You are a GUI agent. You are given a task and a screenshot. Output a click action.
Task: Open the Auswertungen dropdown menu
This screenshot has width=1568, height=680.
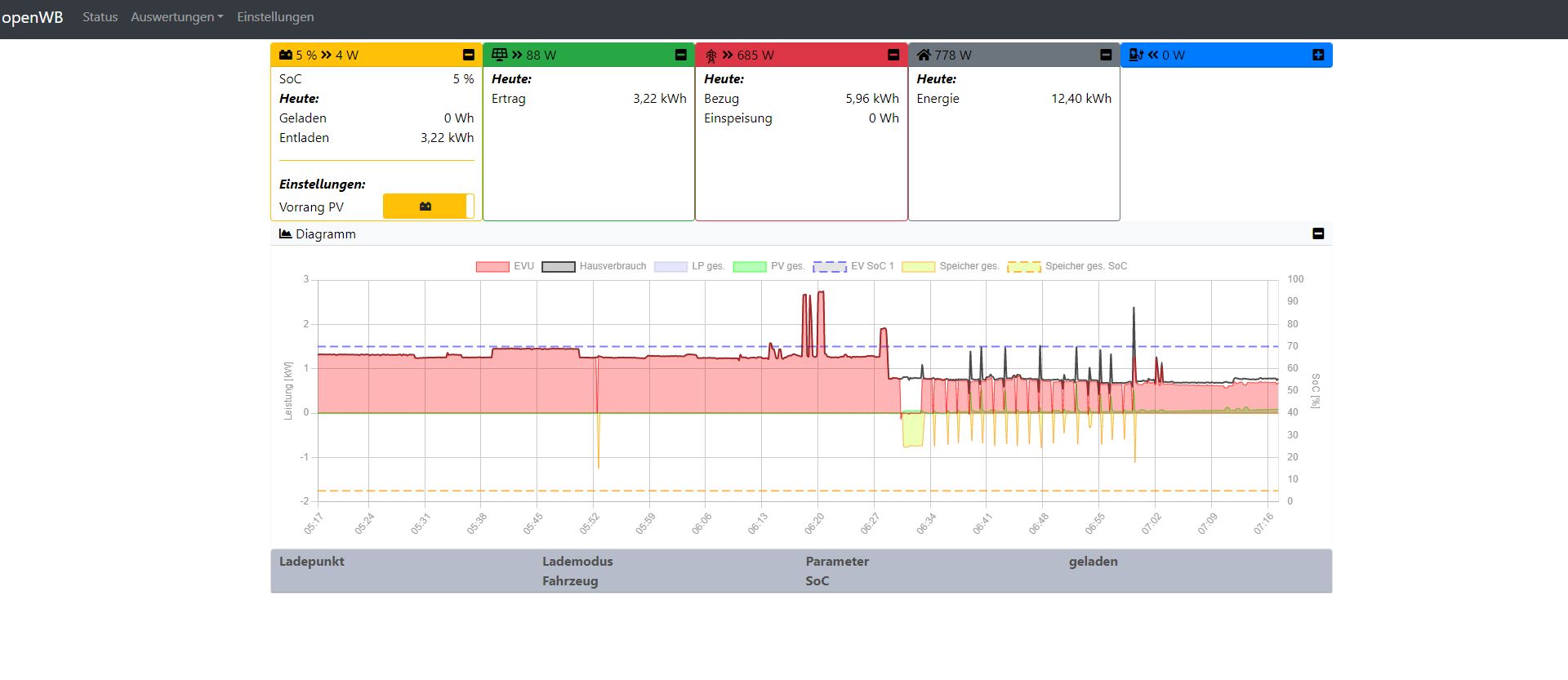[176, 17]
